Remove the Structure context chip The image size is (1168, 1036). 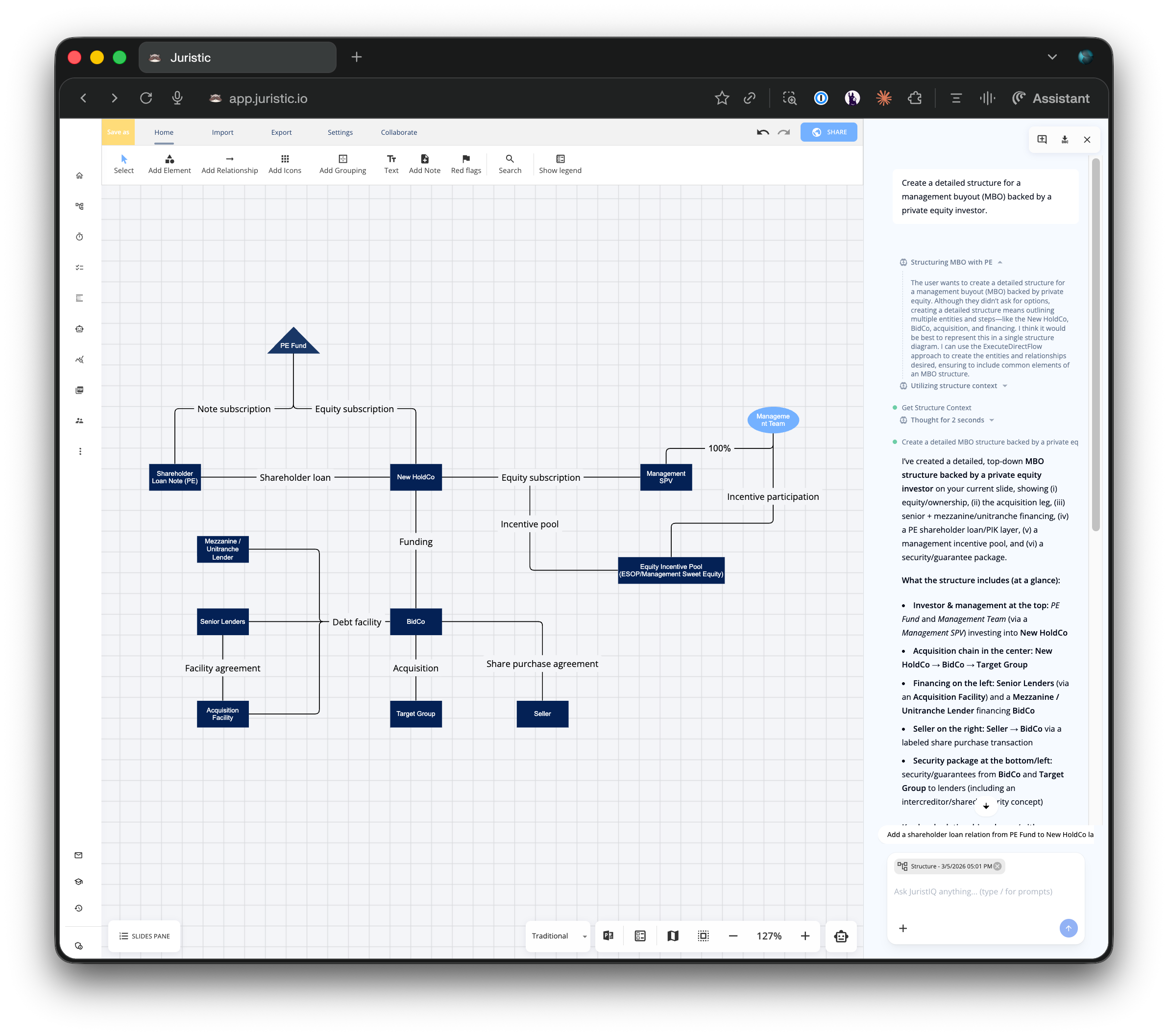998,866
